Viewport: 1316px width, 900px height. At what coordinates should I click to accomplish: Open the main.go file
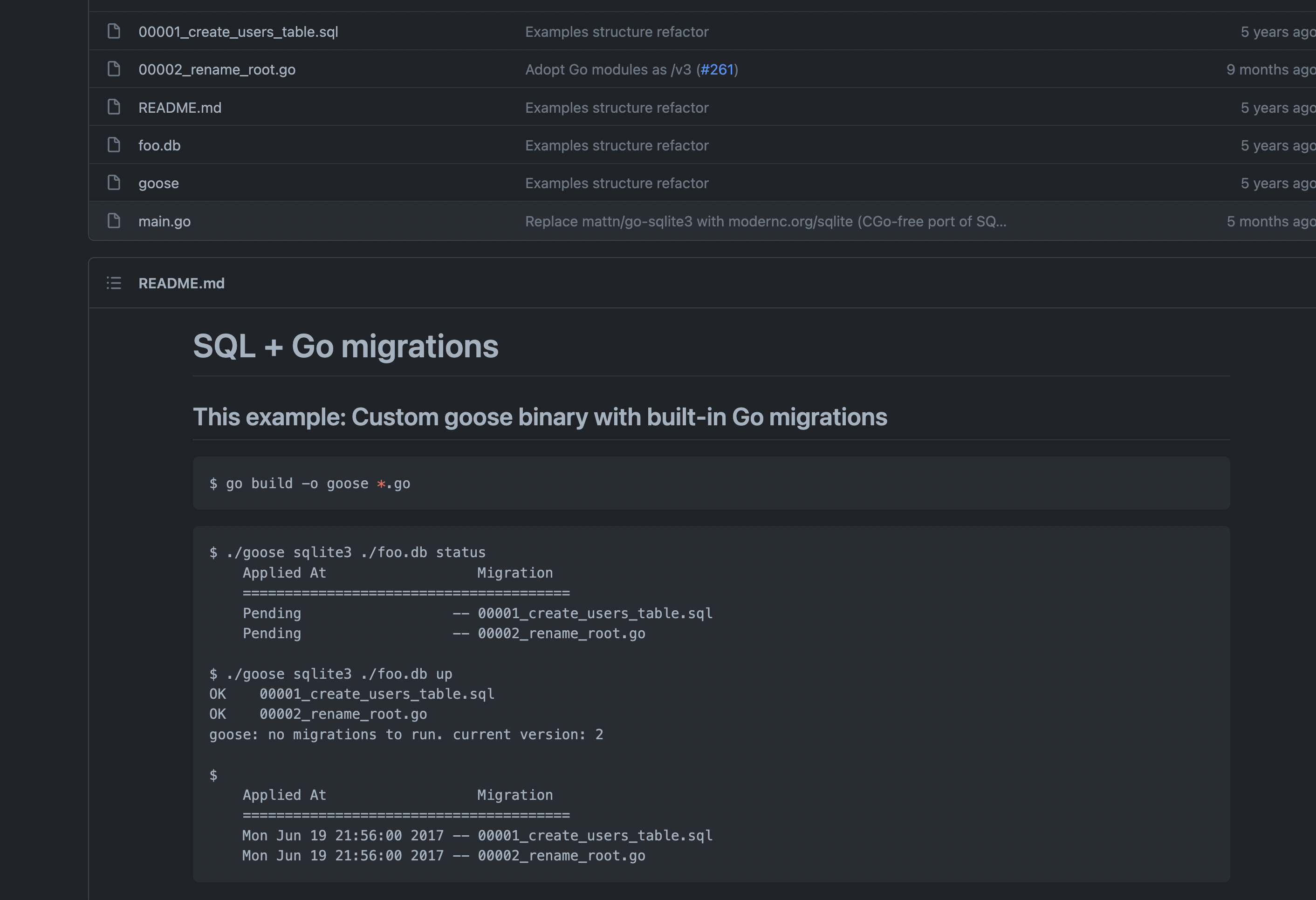coord(164,221)
